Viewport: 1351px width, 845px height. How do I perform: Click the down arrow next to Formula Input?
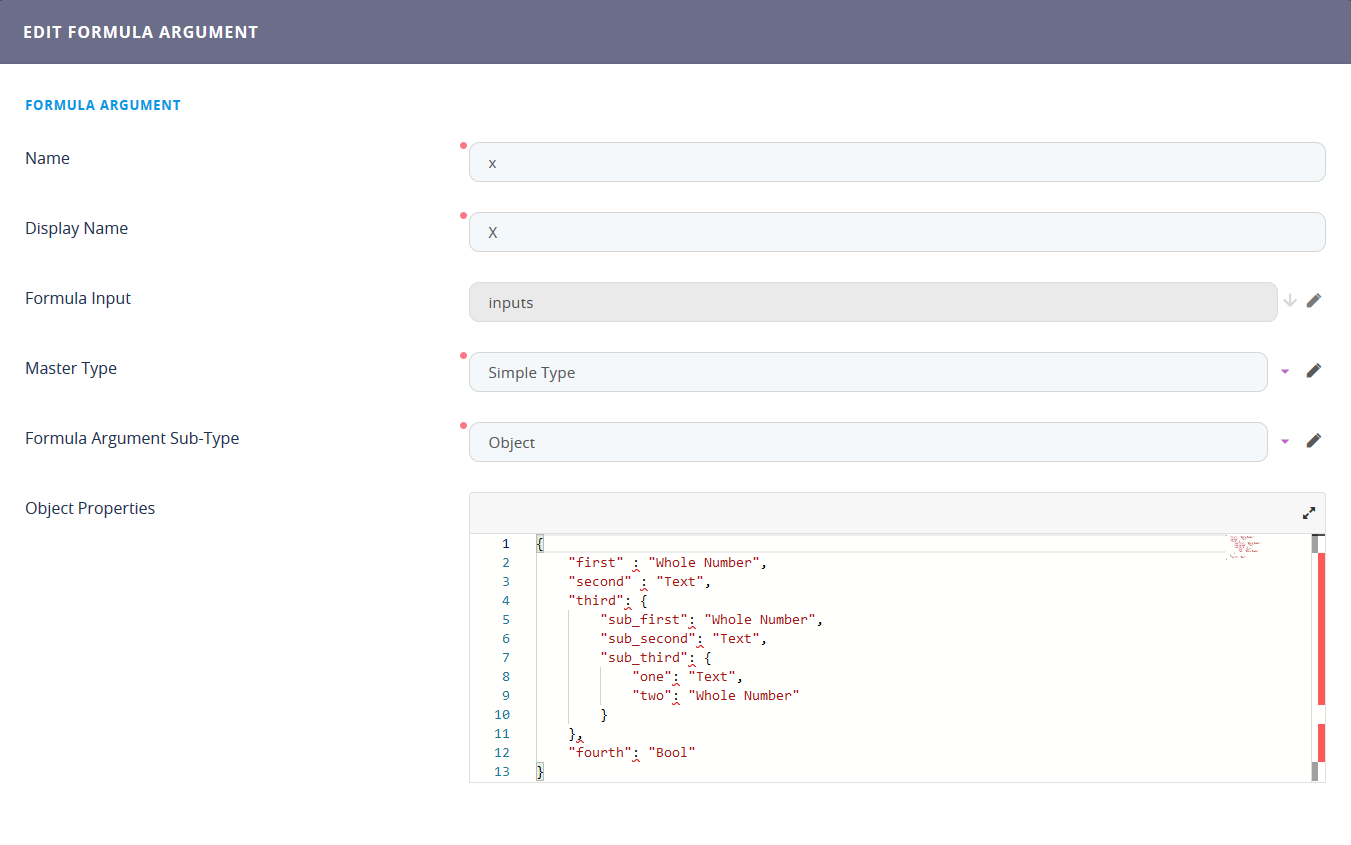coord(1290,300)
